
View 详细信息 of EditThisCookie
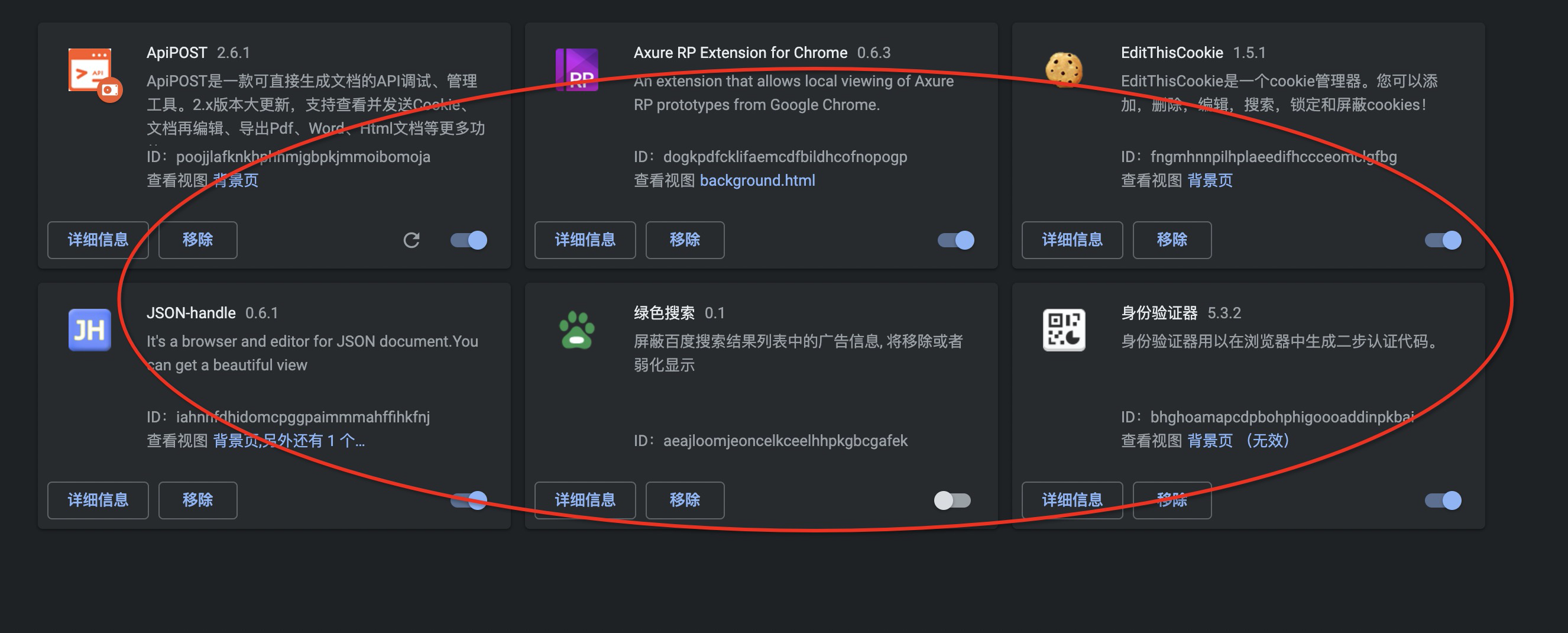pos(1072,240)
